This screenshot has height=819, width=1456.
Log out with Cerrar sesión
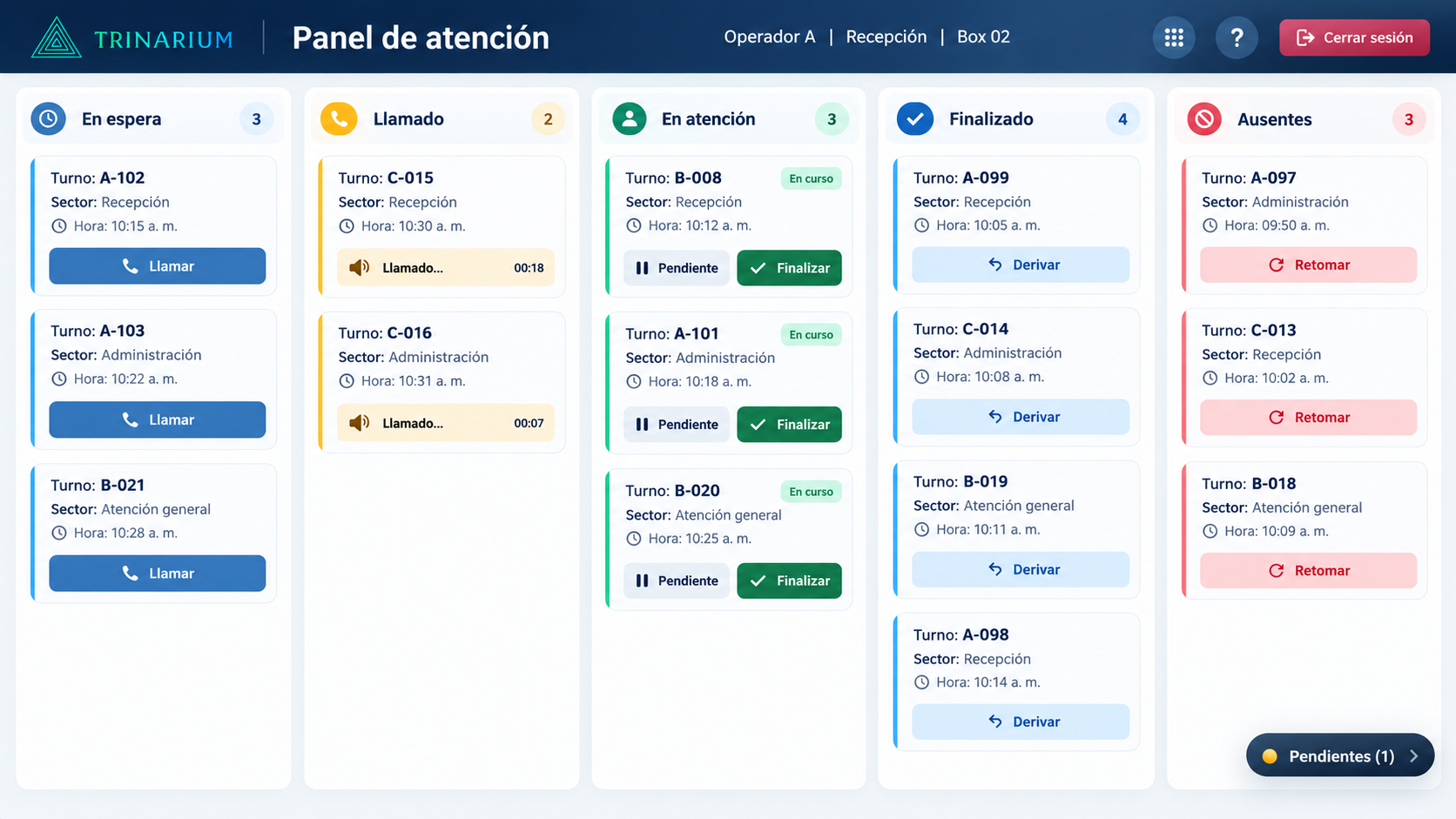[x=1354, y=37]
